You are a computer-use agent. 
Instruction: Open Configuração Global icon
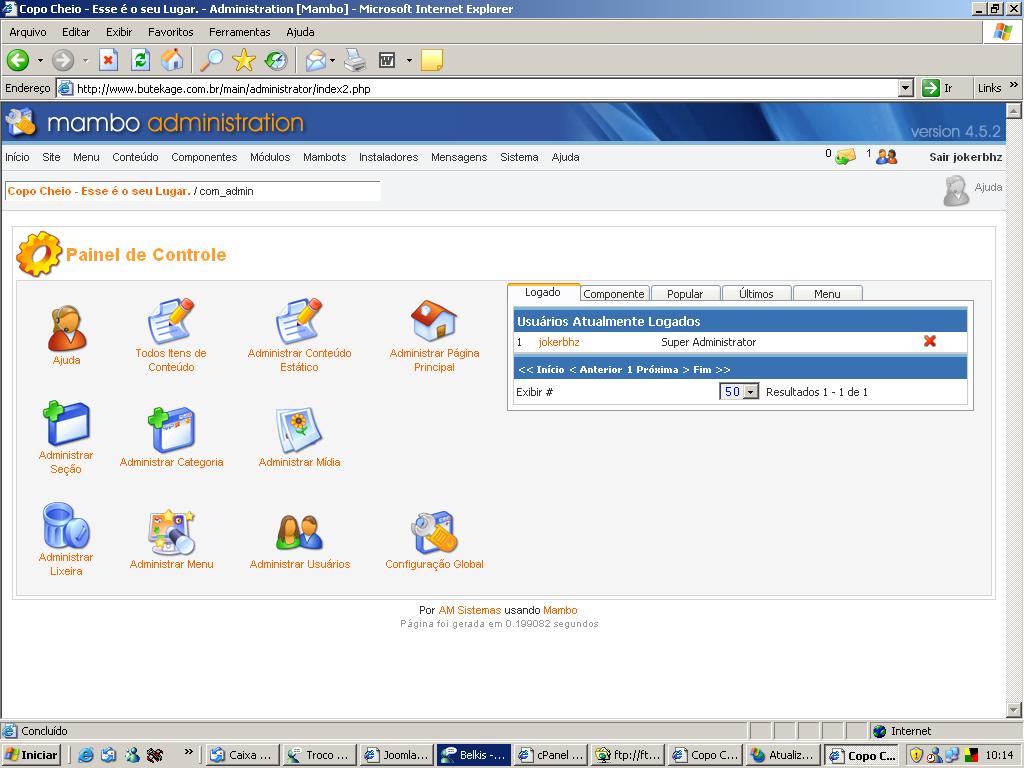click(x=434, y=532)
